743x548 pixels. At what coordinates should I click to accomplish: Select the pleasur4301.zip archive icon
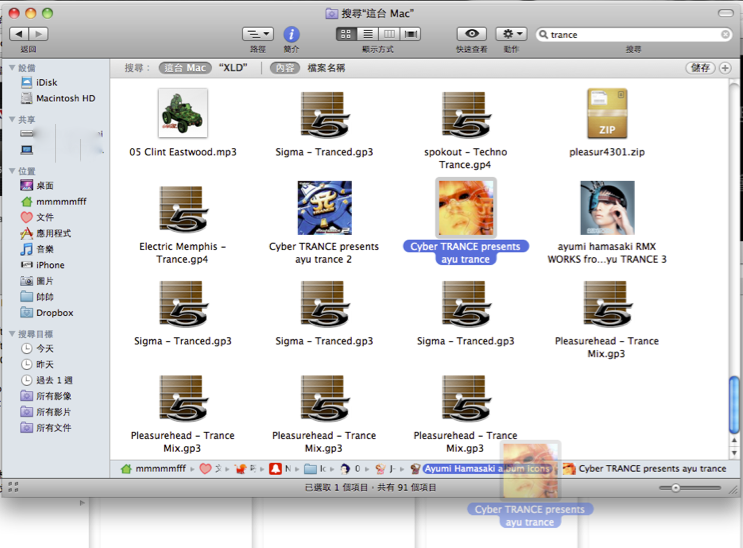pos(607,113)
